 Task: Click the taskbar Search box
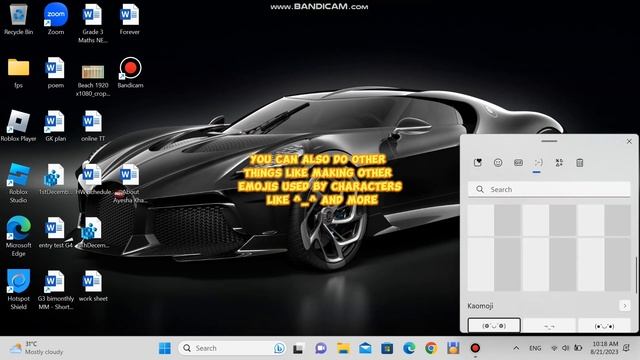click(232, 348)
